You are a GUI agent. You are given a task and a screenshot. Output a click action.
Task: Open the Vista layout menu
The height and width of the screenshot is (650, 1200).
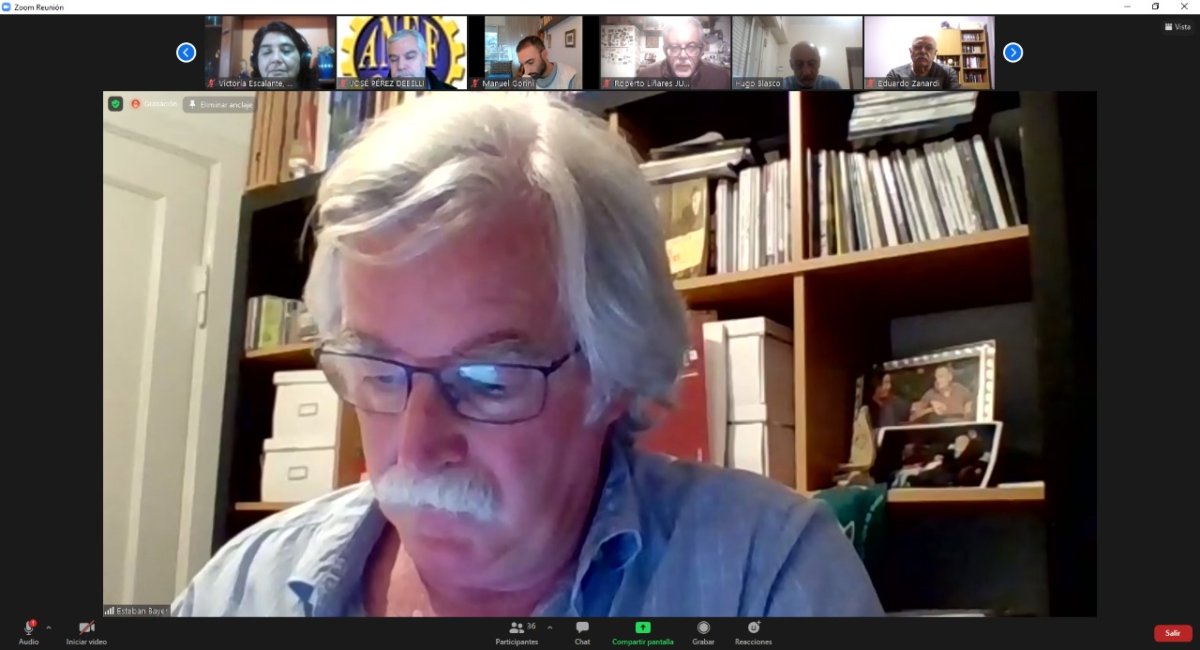pyautogui.click(x=1178, y=27)
